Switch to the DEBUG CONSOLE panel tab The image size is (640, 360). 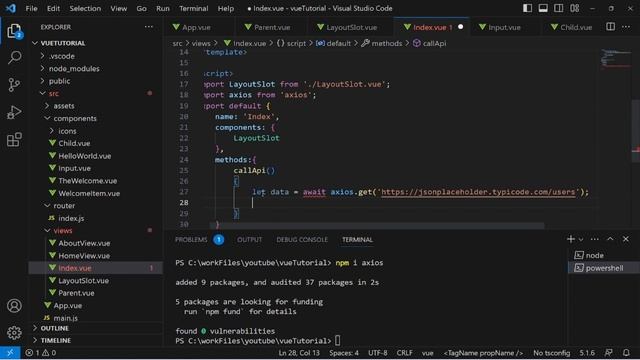point(302,240)
